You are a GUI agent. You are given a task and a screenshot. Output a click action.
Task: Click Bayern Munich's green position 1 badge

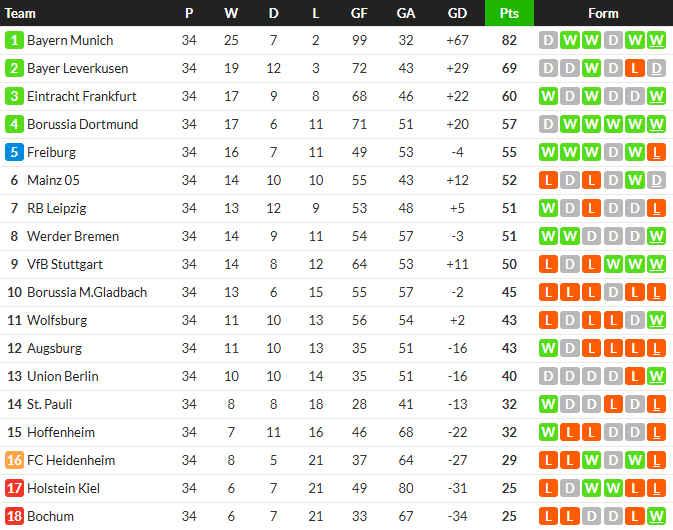[14, 41]
